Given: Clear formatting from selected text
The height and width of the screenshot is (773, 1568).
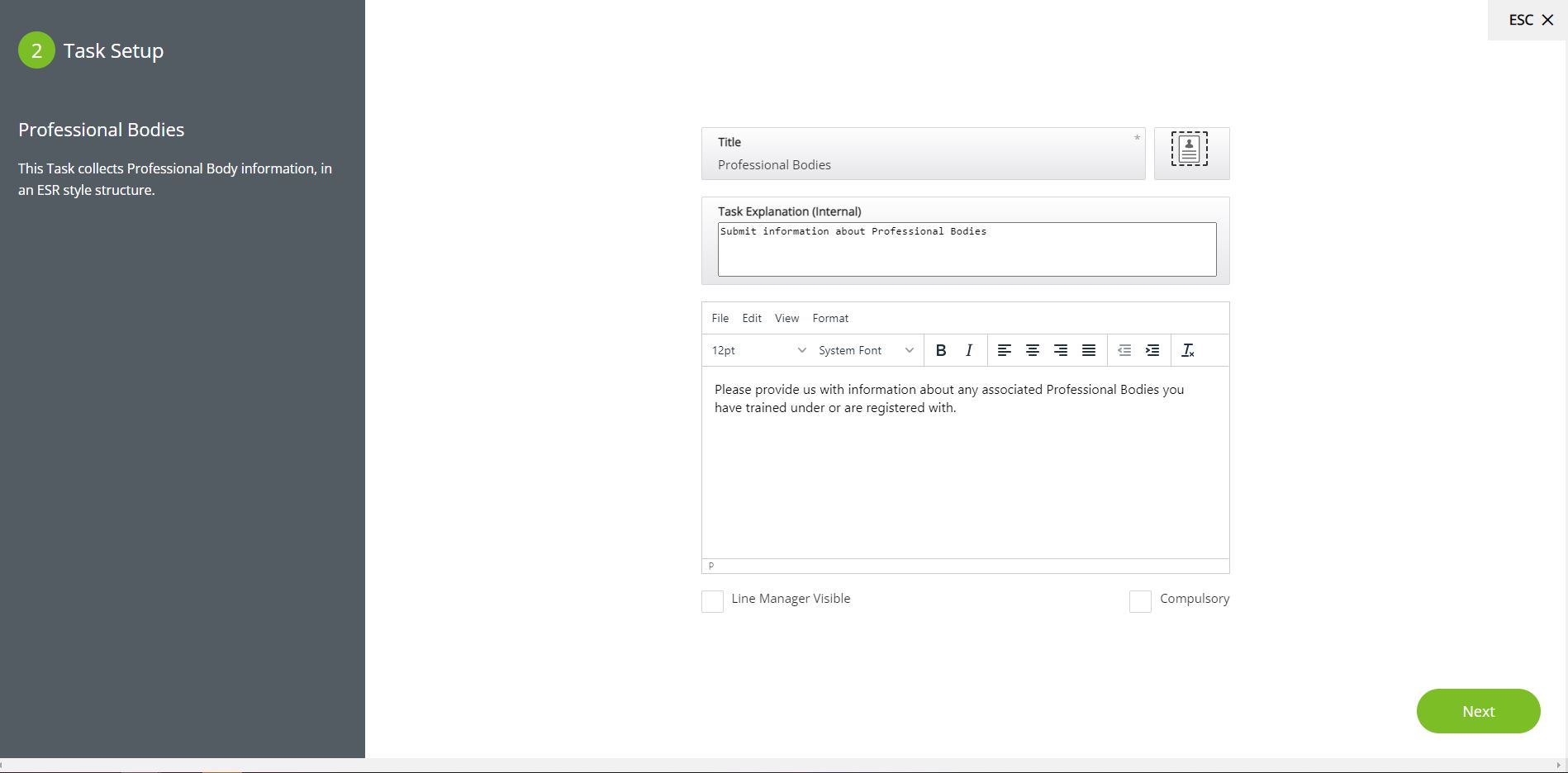Looking at the screenshot, I should [x=1188, y=350].
